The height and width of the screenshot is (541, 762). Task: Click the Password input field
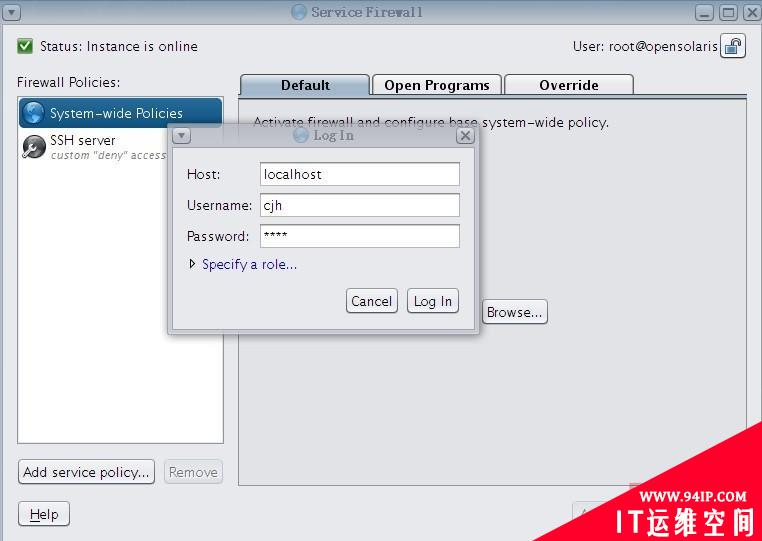pyautogui.click(x=360, y=236)
